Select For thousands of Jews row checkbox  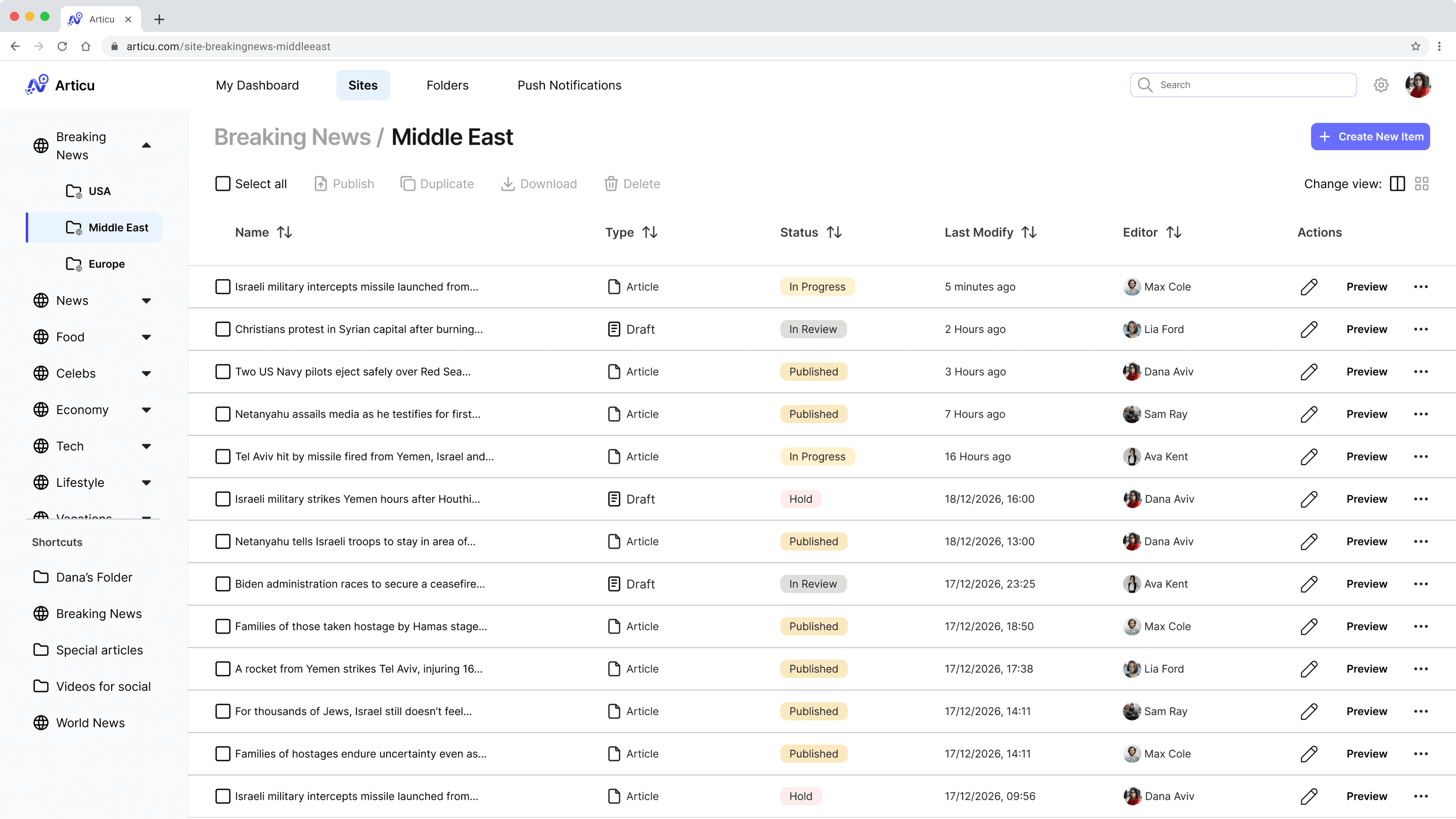(x=222, y=711)
